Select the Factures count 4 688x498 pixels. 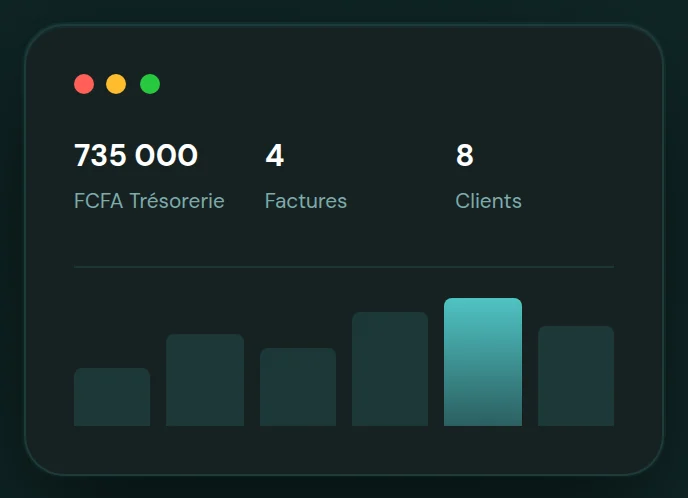tap(275, 155)
